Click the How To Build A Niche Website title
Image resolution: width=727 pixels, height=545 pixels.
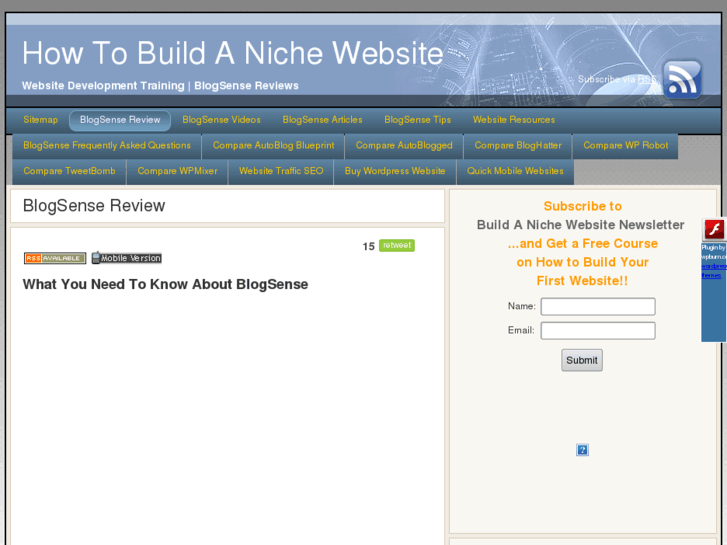233,53
